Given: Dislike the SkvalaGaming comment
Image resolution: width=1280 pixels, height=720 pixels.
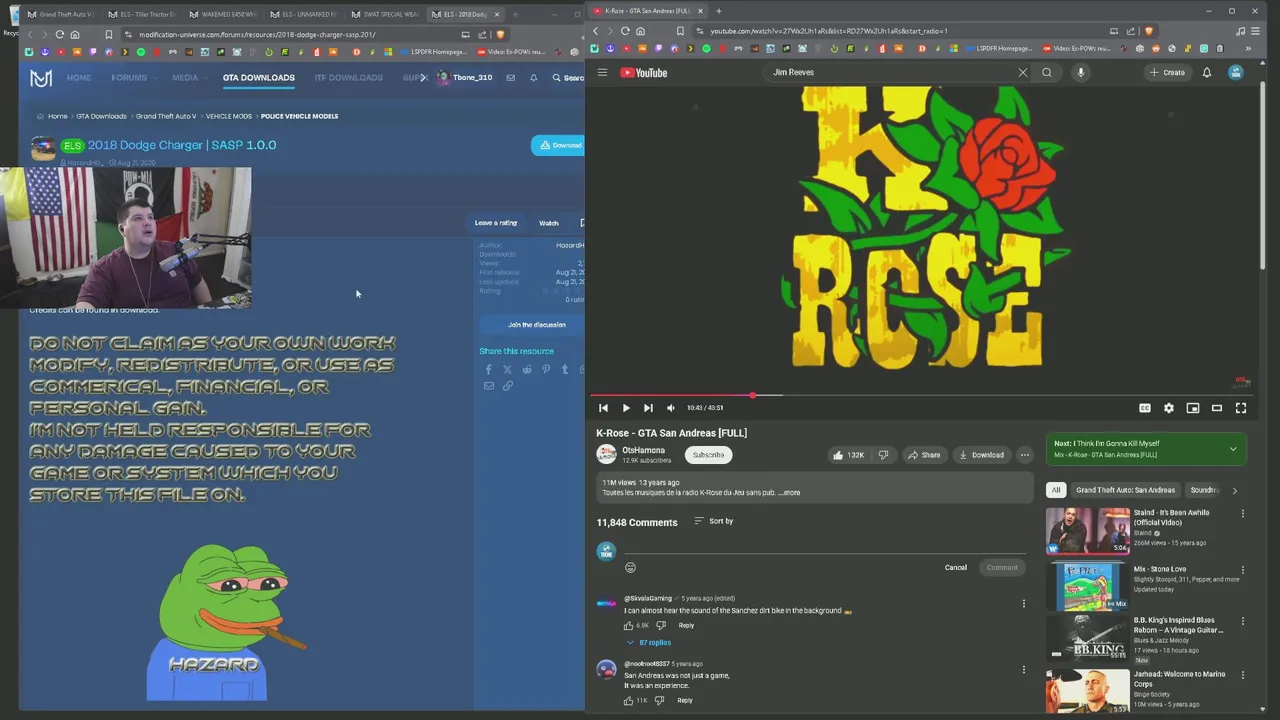Looking at the screenshot, I should (660, 626).
